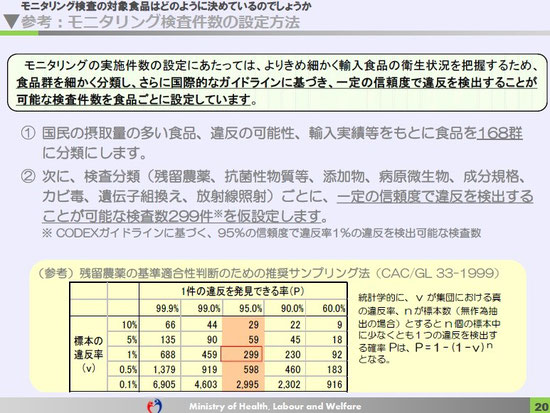Viewport: 550px width, 413px height.
Task: Click the table cell '4,603'
Action: pos(206,385)
